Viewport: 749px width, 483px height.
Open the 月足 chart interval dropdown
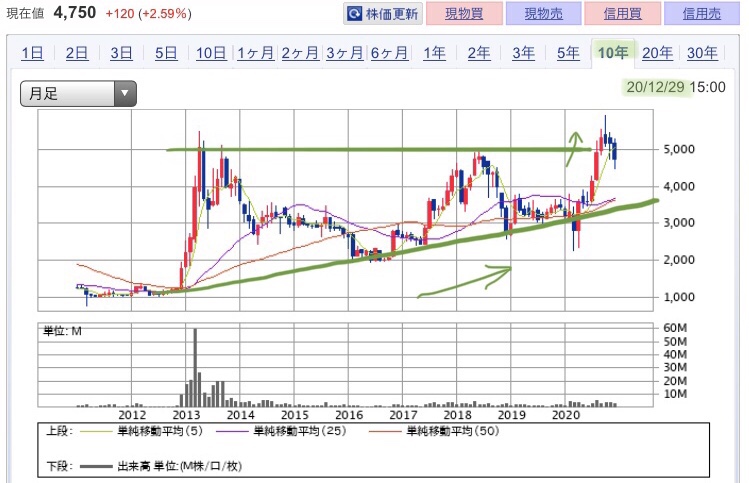coord(78,94)
